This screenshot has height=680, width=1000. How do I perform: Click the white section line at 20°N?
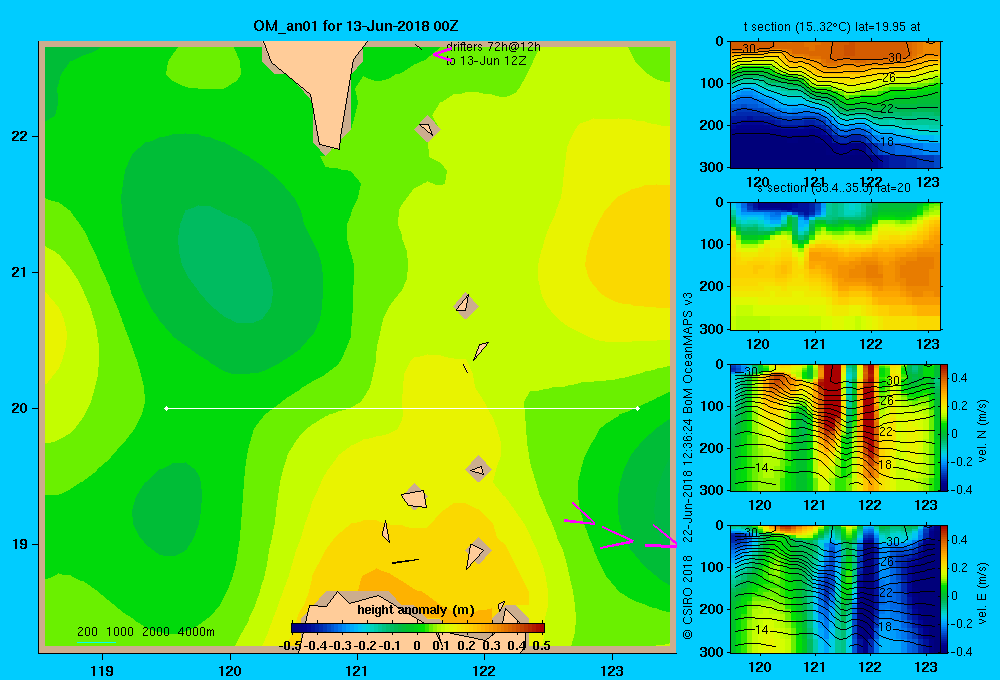click(402, 408)
